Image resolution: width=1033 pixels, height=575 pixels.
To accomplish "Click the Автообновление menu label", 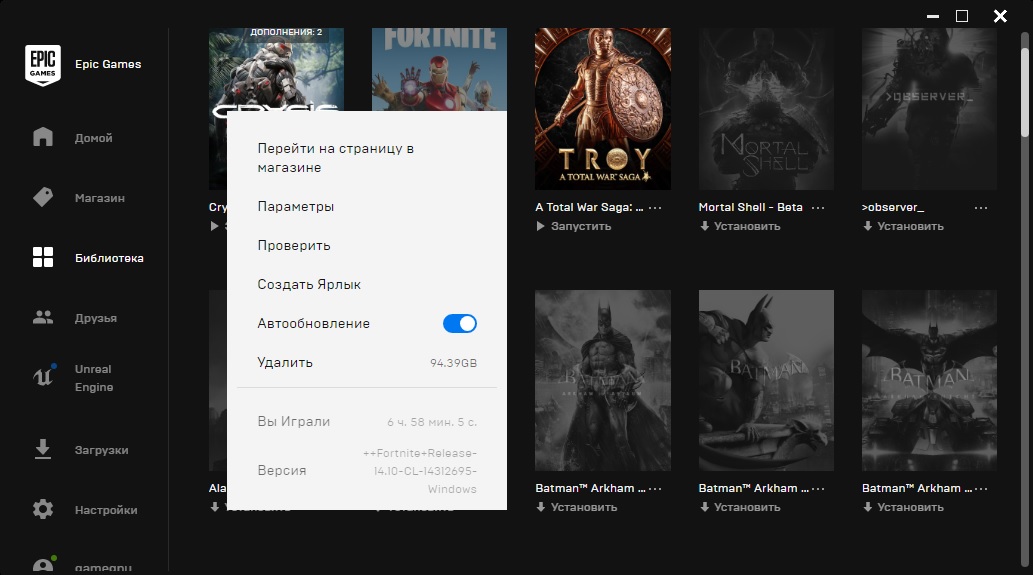I will (x=314, y=323).
